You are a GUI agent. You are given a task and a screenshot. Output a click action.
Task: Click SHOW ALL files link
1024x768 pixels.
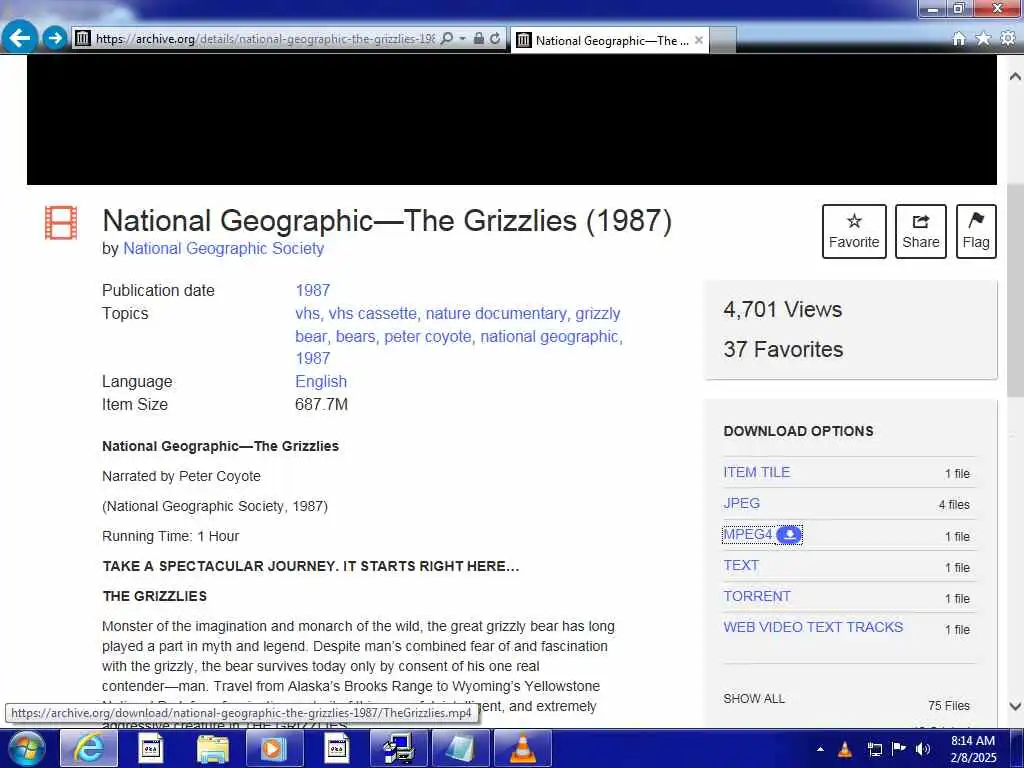[754, 699]
